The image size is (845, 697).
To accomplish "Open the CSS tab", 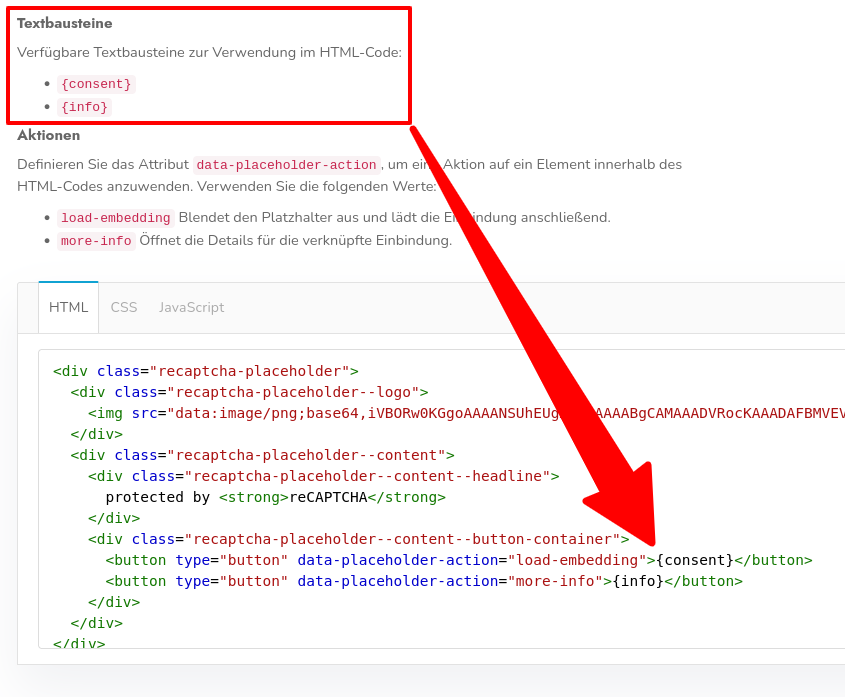I will coord(124,307).
